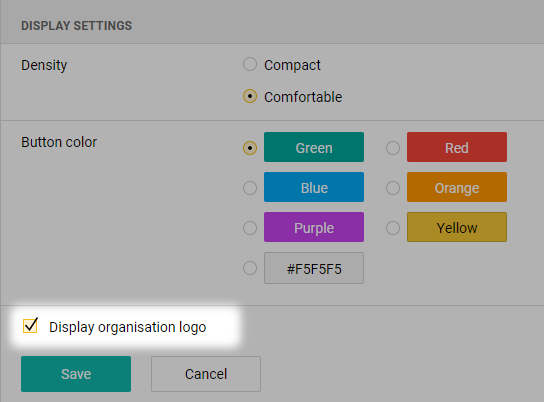Select the Orange color radio button
This screenshot has height=402, width=544.
[x=393, y=188]
